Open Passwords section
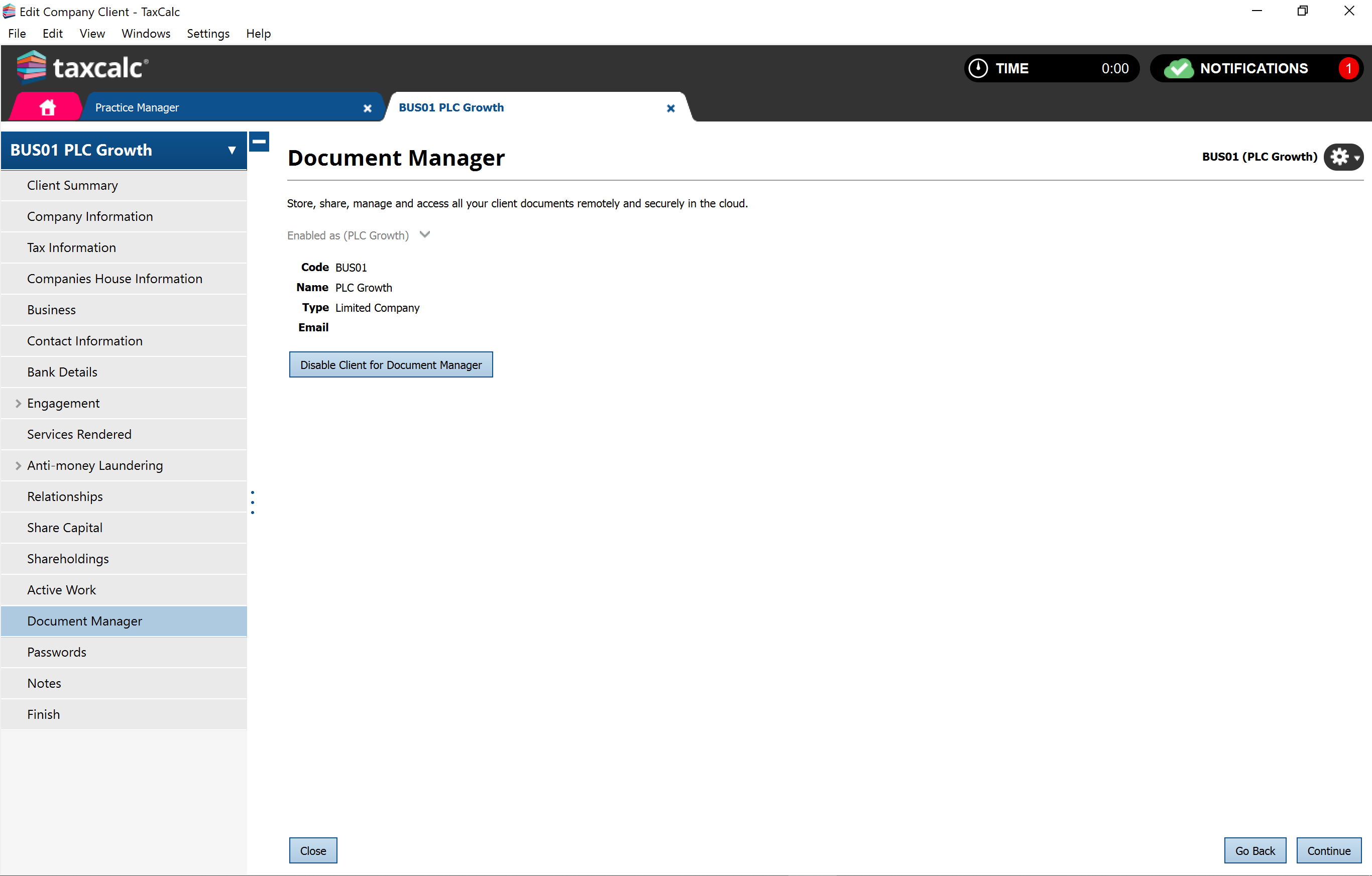Image resolution: width=1372 pixels, height=876 pixels. (124, 652)
